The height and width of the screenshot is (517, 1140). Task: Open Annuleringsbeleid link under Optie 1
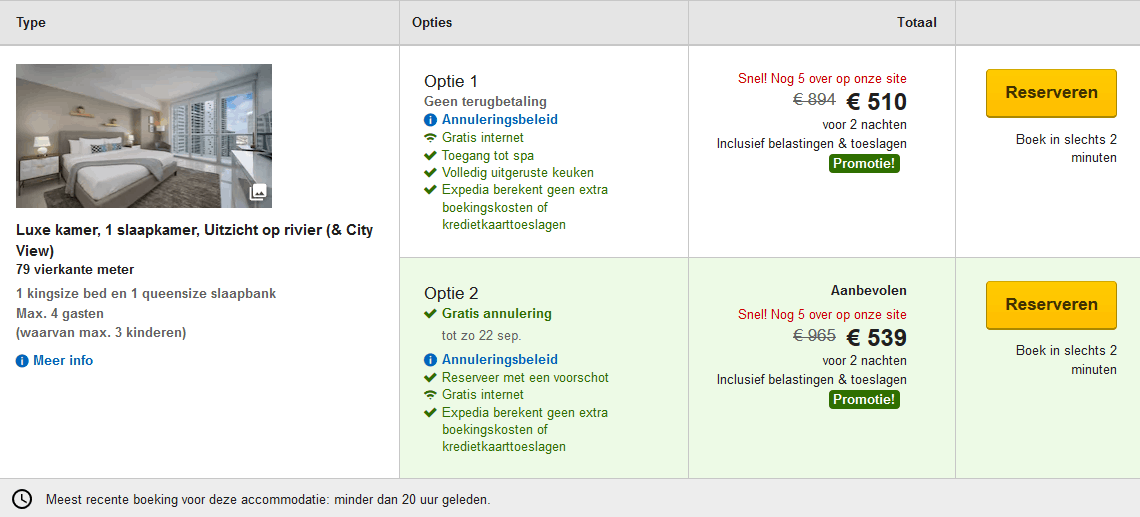pyautogui.click(x=499, y=120)
